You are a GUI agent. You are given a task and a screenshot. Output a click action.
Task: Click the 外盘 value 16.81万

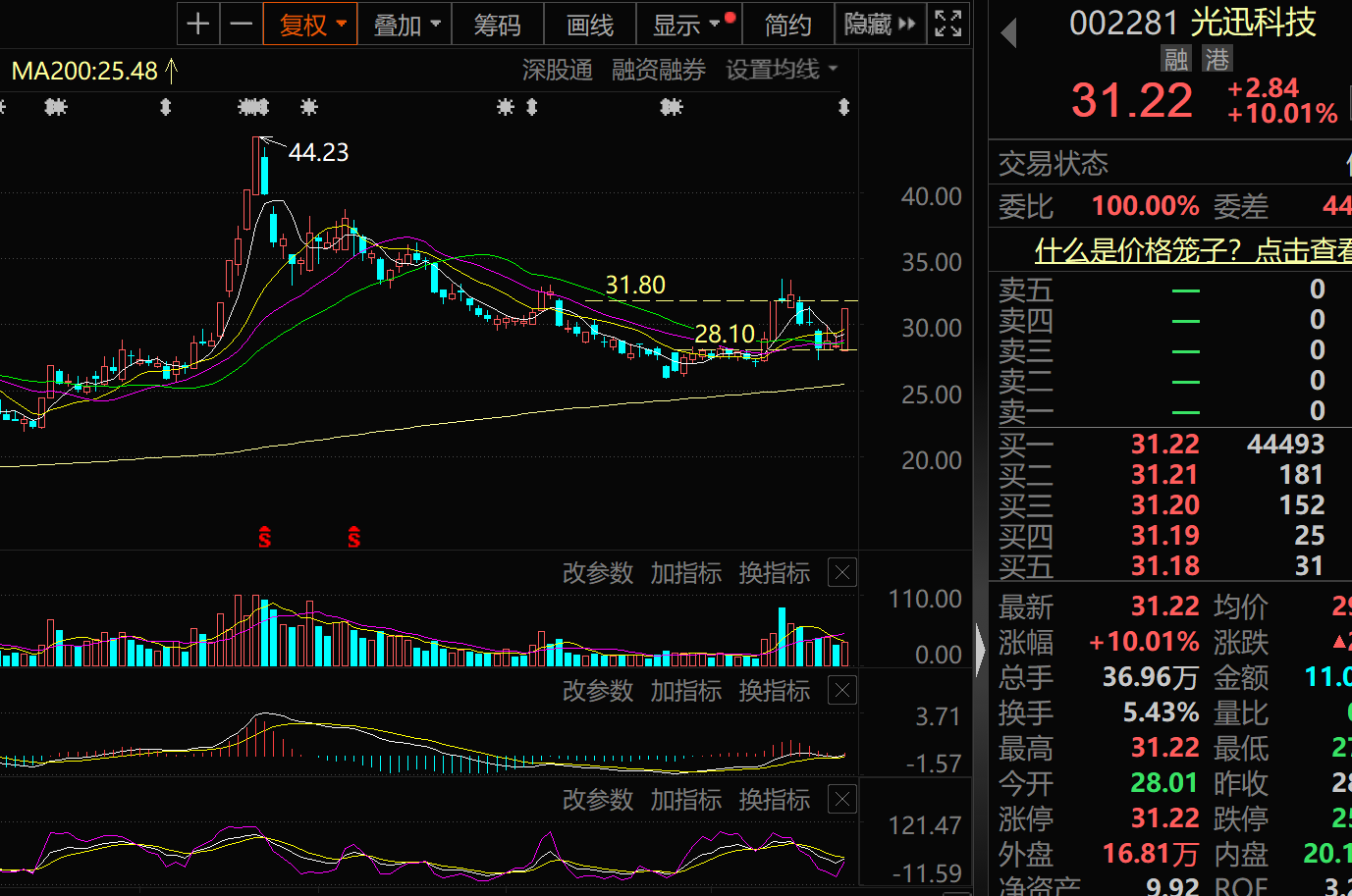pos(1151,854)
